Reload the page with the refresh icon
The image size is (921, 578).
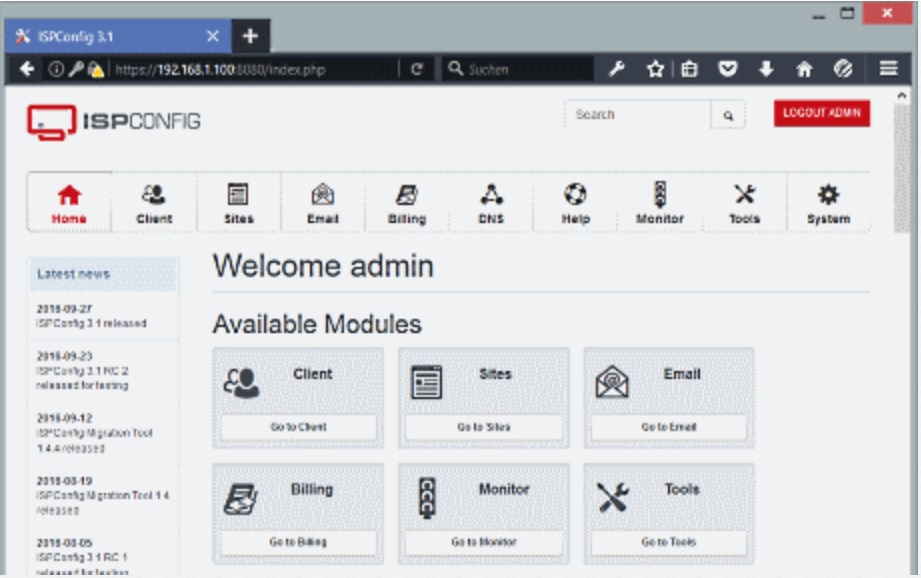(416, 69)
